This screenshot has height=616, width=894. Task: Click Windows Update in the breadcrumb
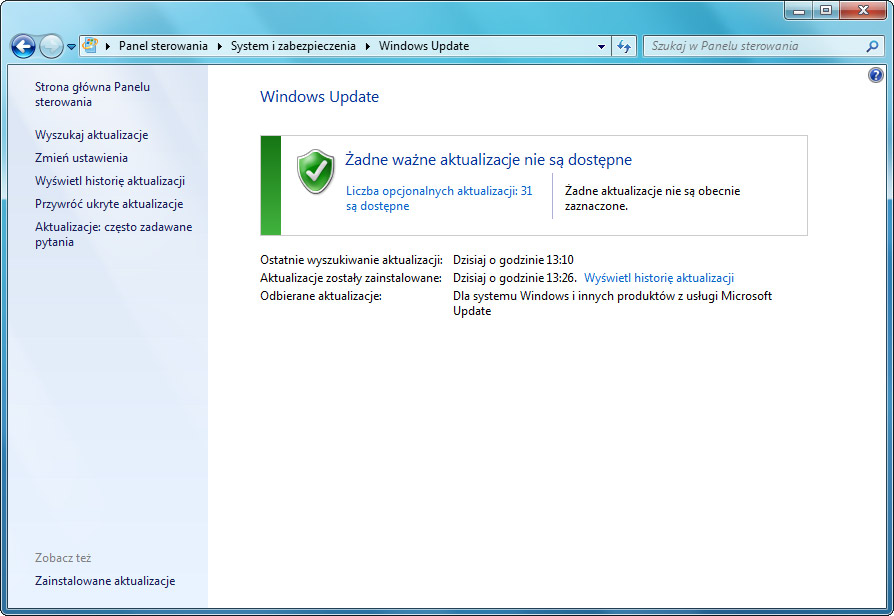point(424,46)
